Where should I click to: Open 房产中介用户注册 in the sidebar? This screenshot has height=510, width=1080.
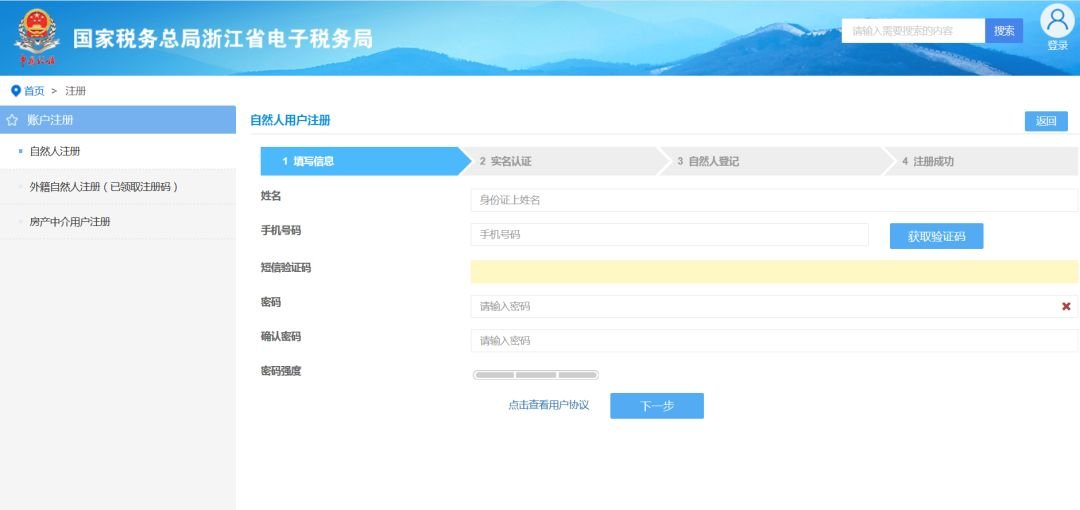(70, 222)
